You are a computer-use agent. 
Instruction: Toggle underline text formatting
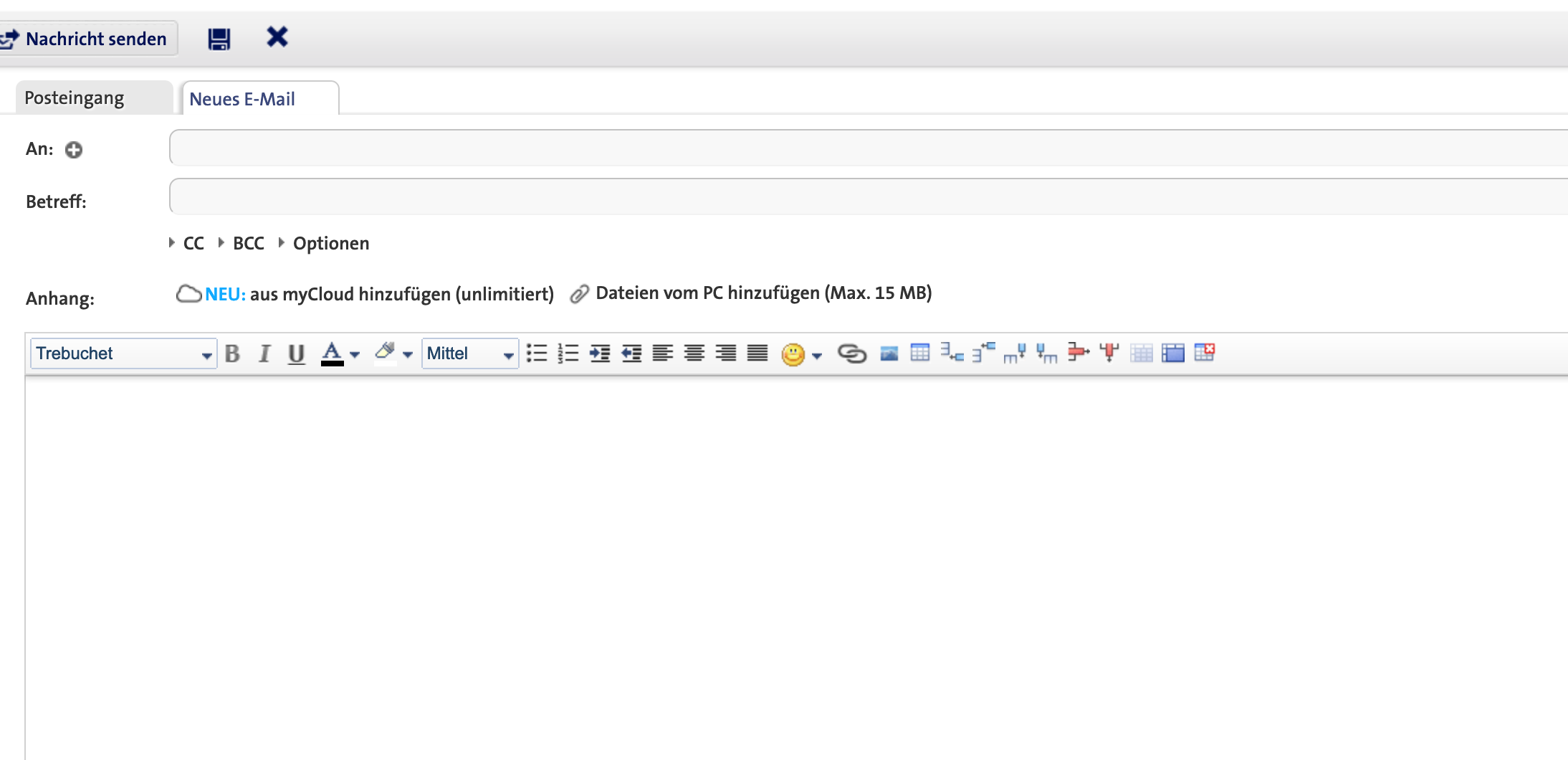(295, 353)
